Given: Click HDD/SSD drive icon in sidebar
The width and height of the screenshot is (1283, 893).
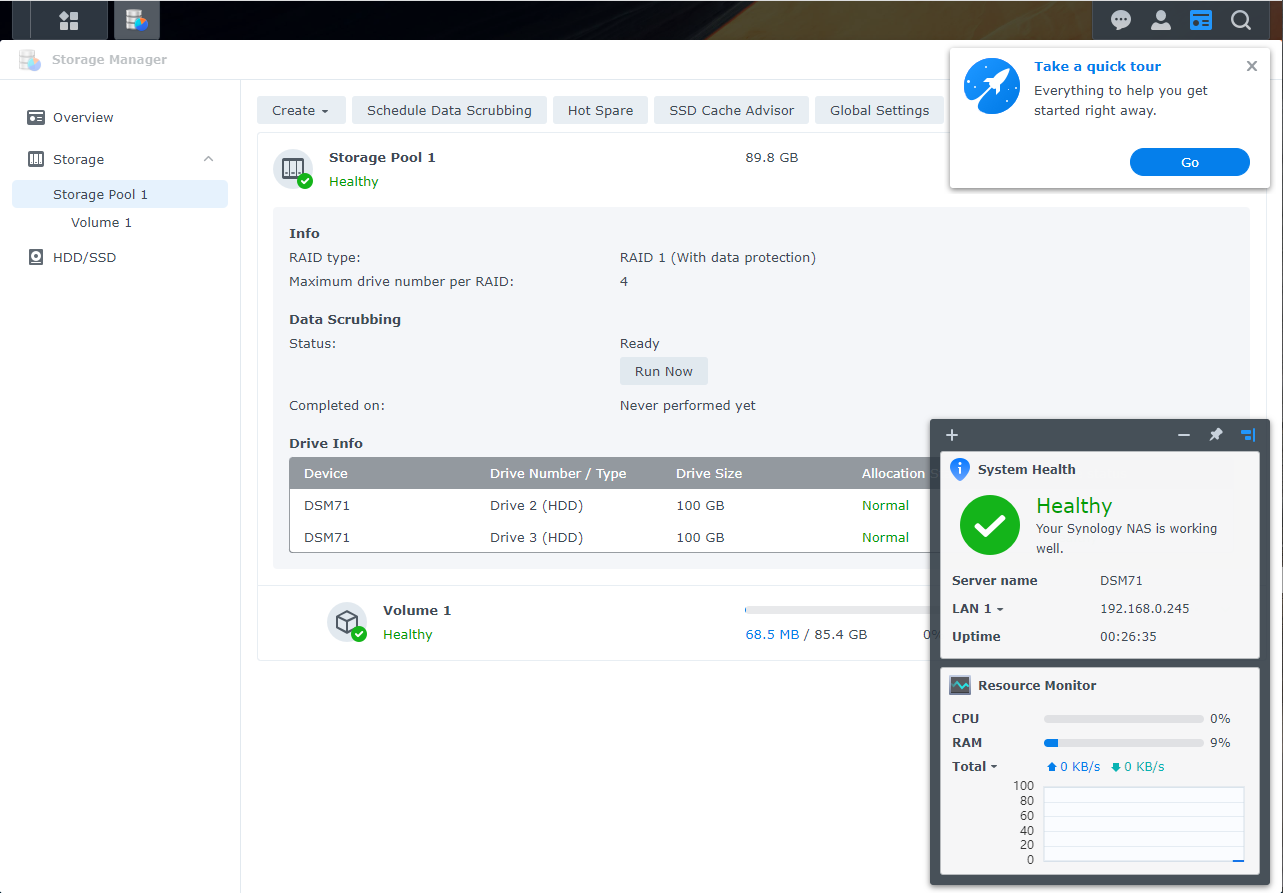Looking at the screenshot, I should coord(36,257).
